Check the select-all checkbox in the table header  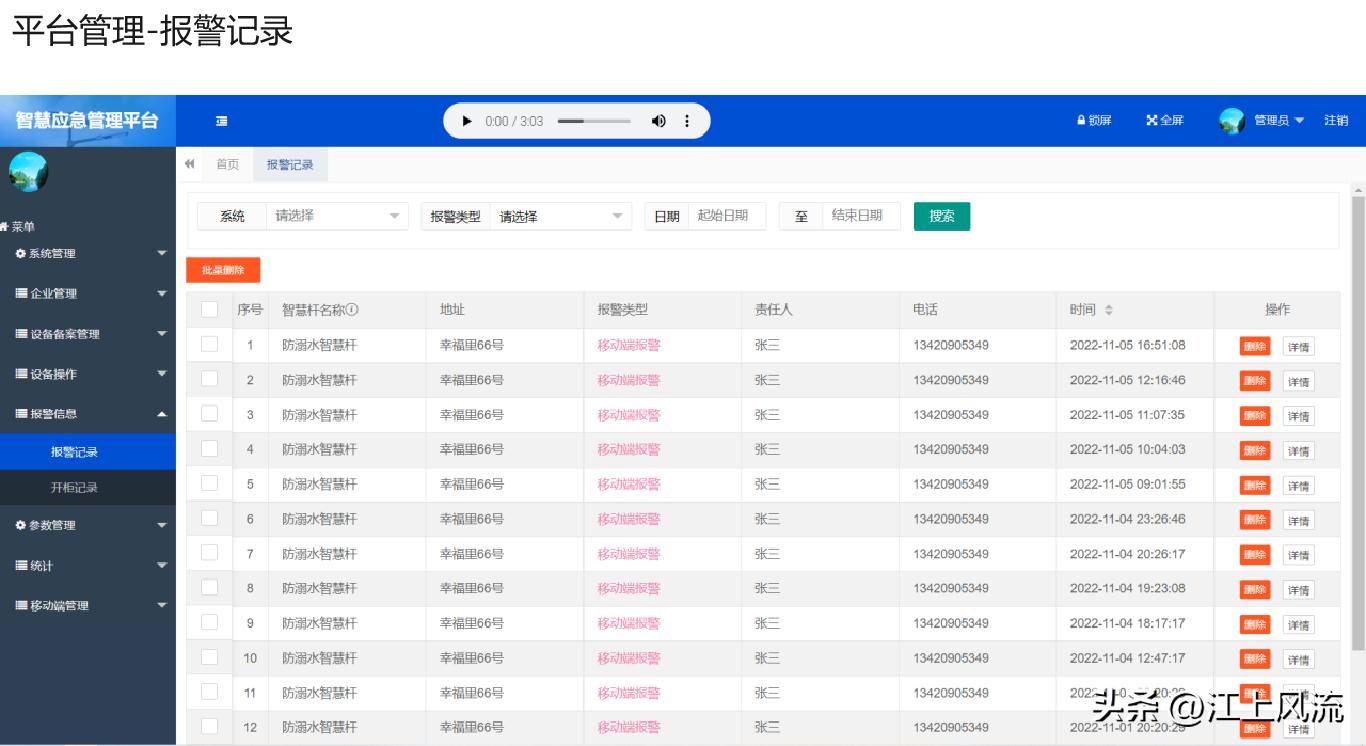coord(209,310)
